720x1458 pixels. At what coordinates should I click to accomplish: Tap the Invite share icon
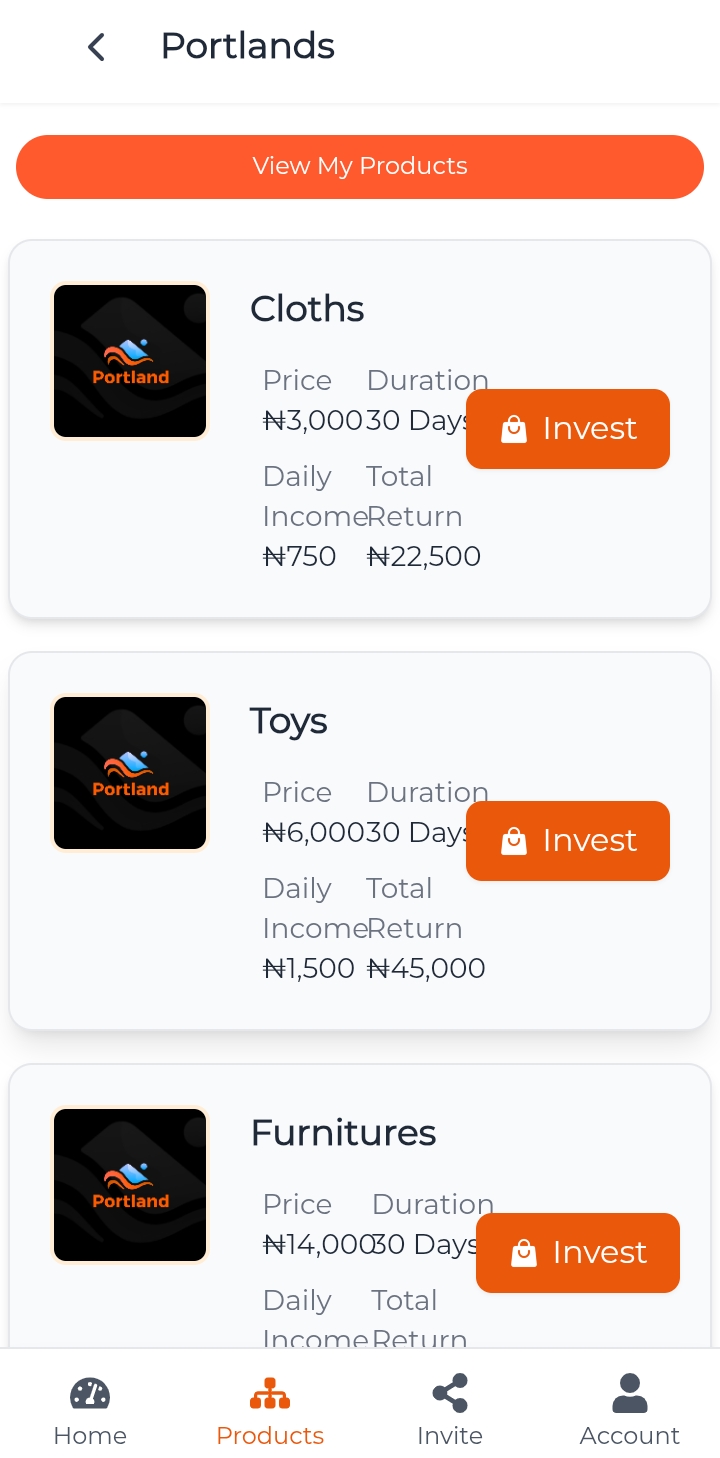click(x=450, y=1393)
